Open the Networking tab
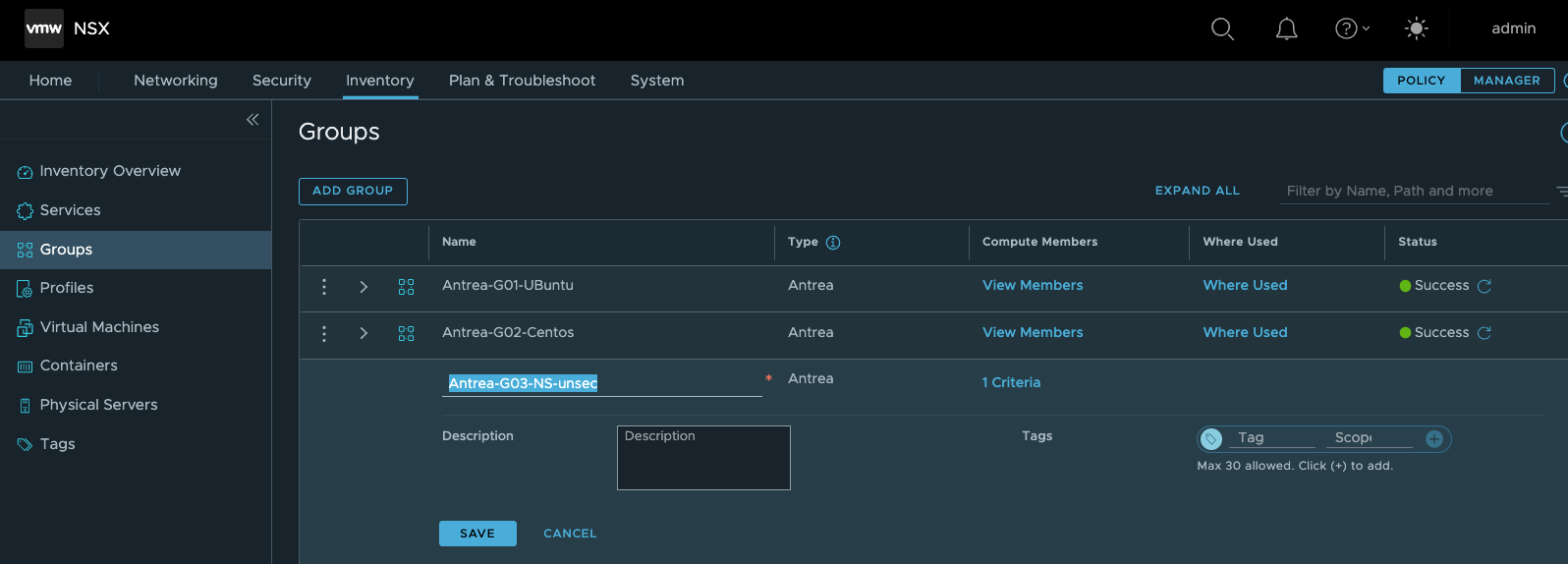Image resolution: width=1568 pixels, height=564 pixels. 176,81
